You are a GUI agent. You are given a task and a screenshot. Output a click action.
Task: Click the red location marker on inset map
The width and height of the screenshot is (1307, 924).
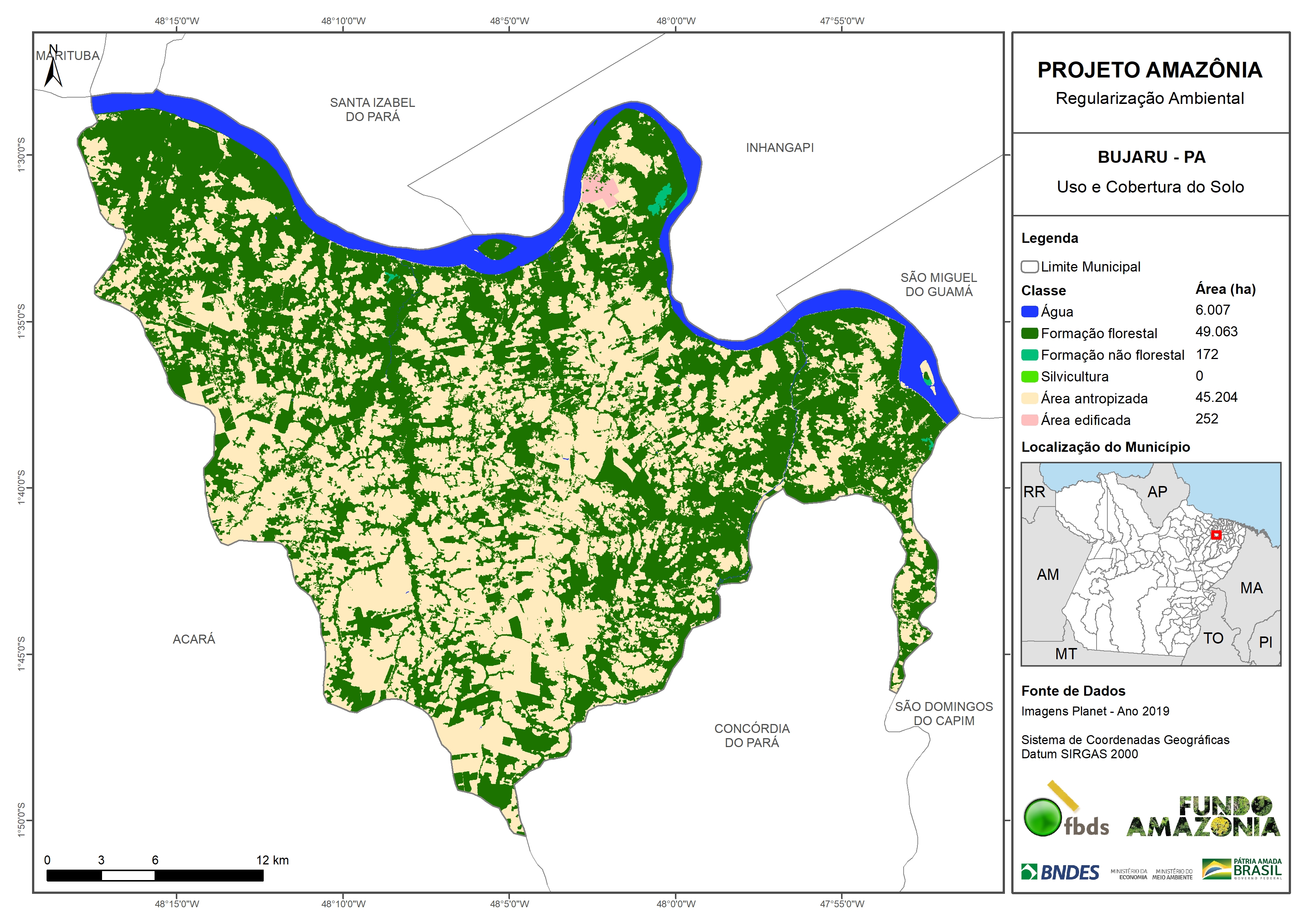1216,534
